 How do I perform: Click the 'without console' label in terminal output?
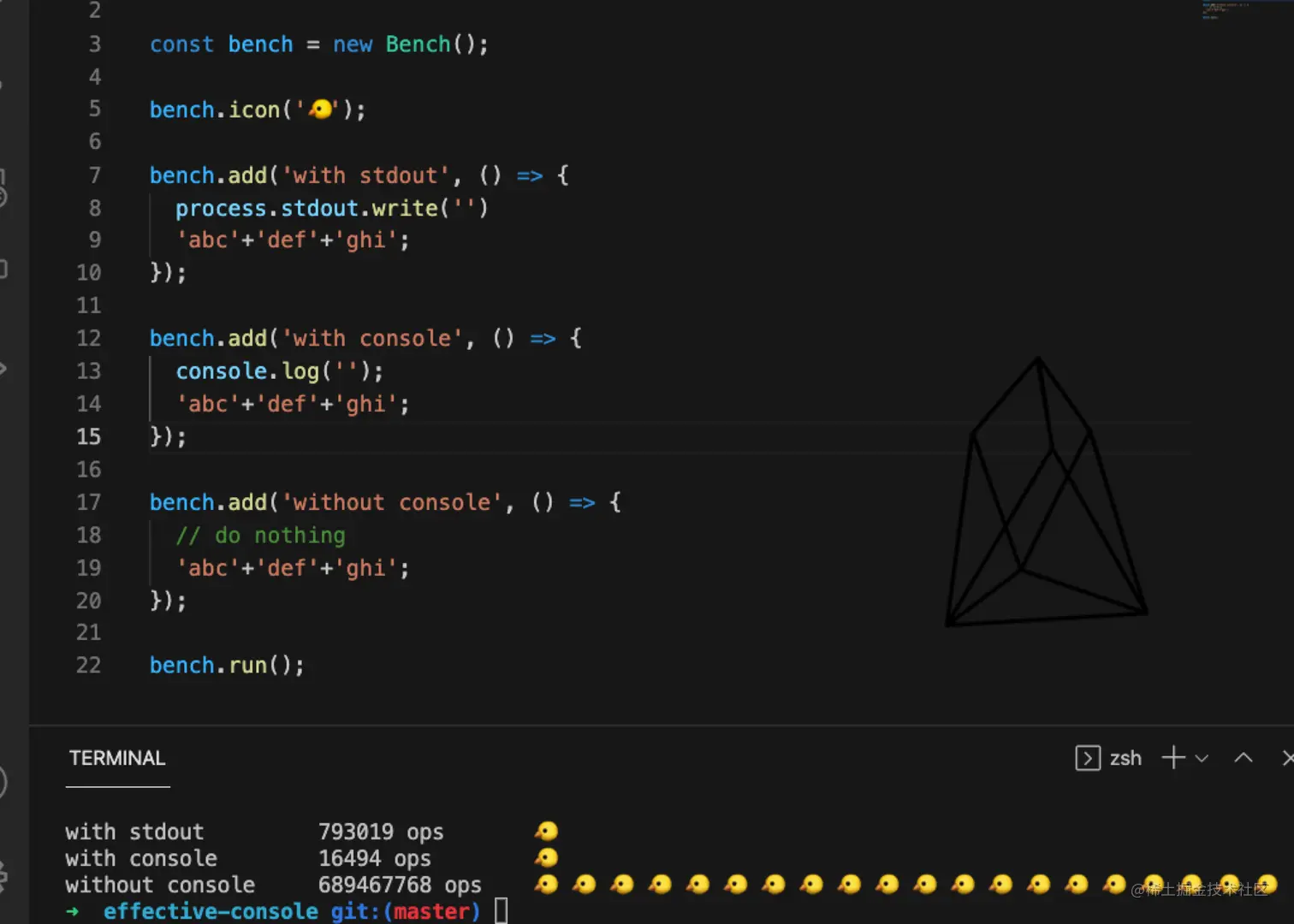(x=160, y=885)
